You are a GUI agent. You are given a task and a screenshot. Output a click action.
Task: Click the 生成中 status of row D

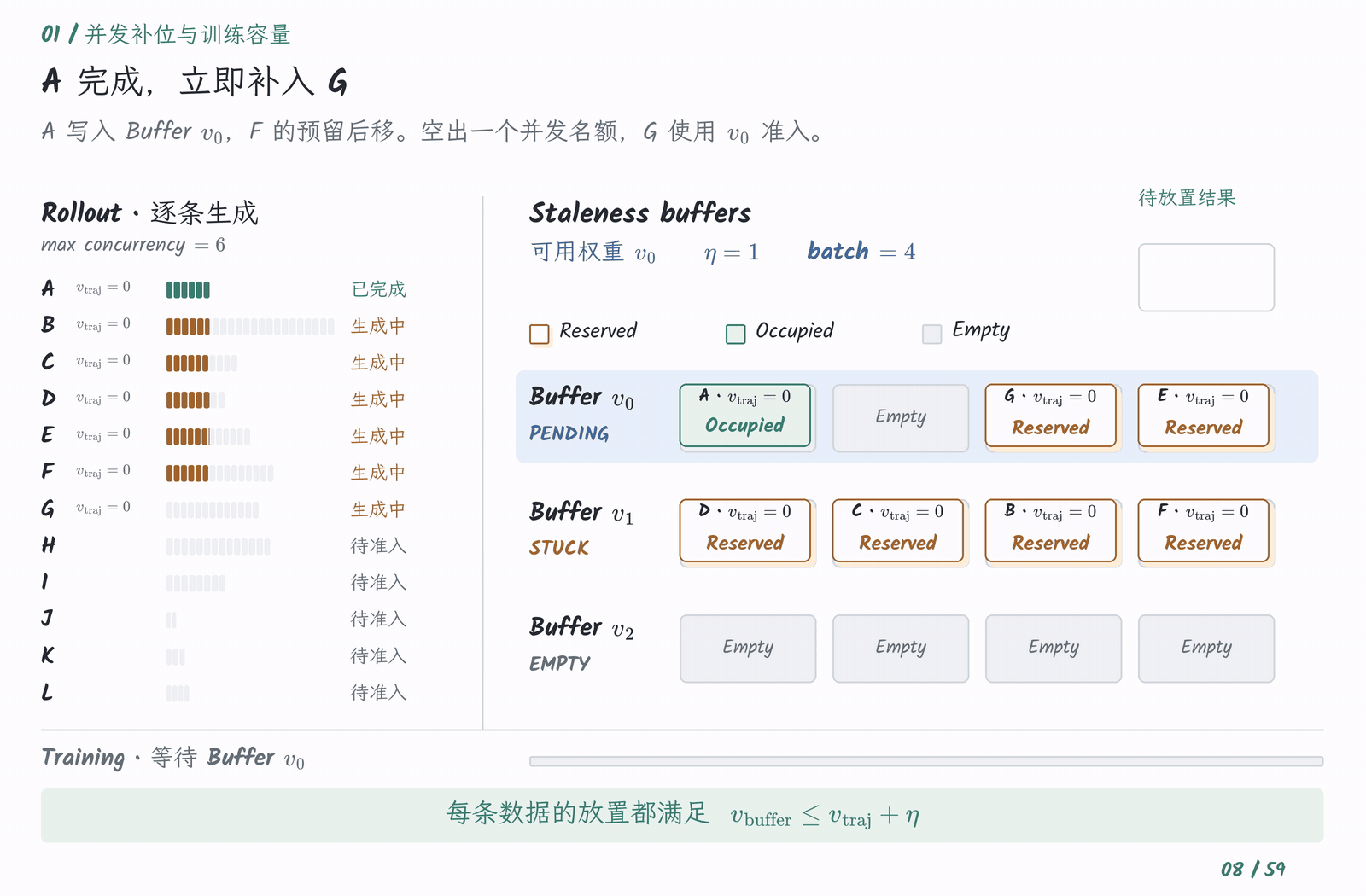click(x=378, y=399)
